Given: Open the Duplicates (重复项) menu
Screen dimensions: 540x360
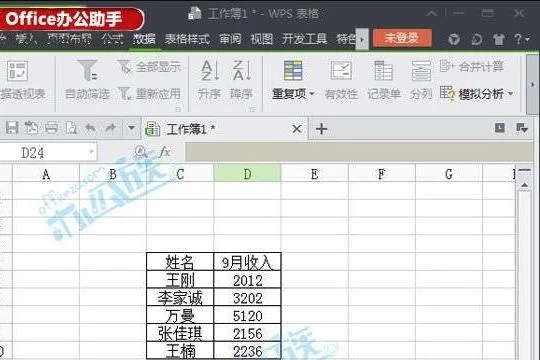Looking at the screenshot, I should tap(293, 79).
